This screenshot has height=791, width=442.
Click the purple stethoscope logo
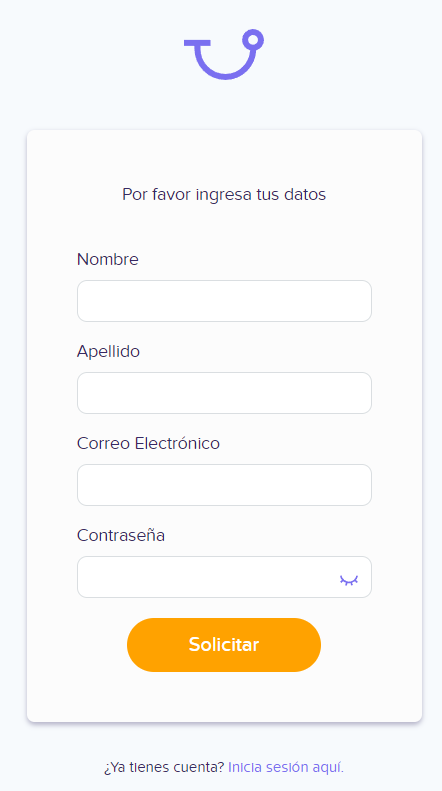coord(224,54)
